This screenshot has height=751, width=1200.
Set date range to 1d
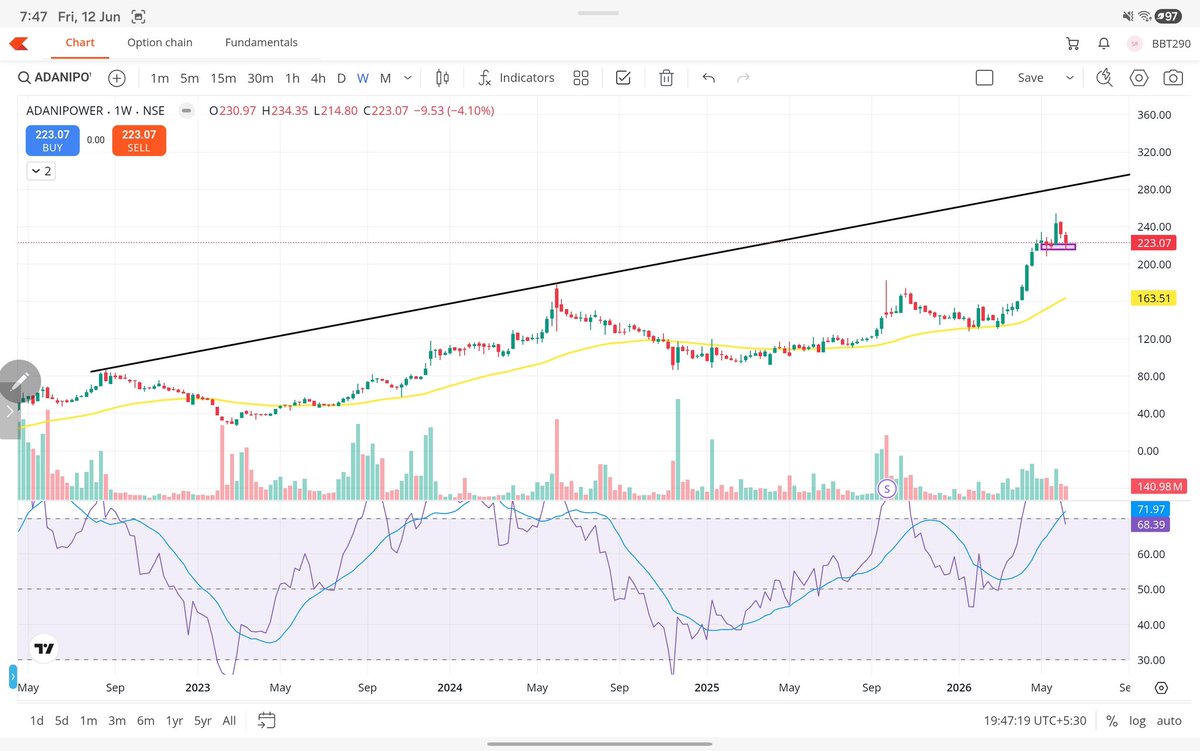point(36,720)
